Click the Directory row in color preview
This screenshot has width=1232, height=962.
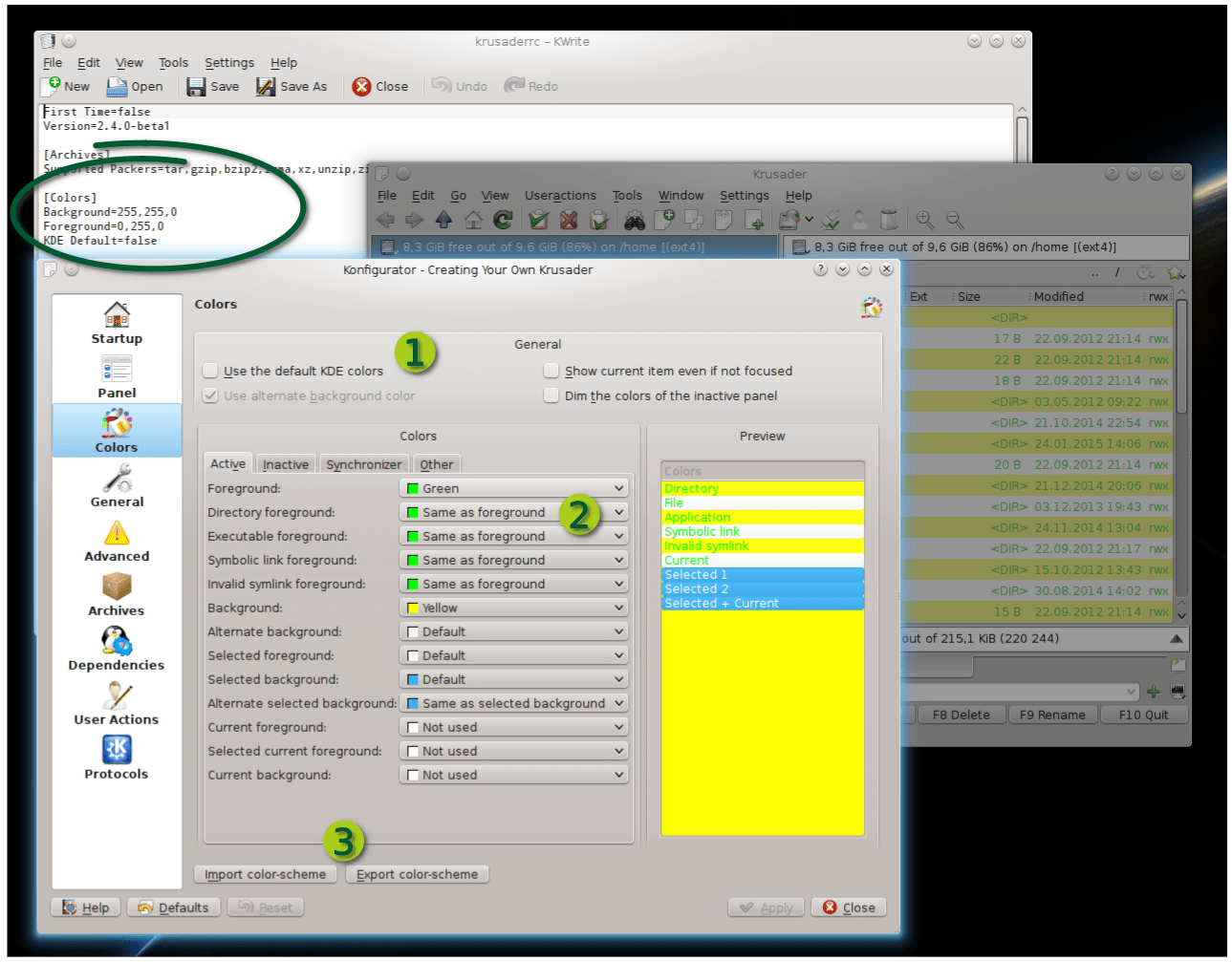pyautogui.click(x=763, y=488)
